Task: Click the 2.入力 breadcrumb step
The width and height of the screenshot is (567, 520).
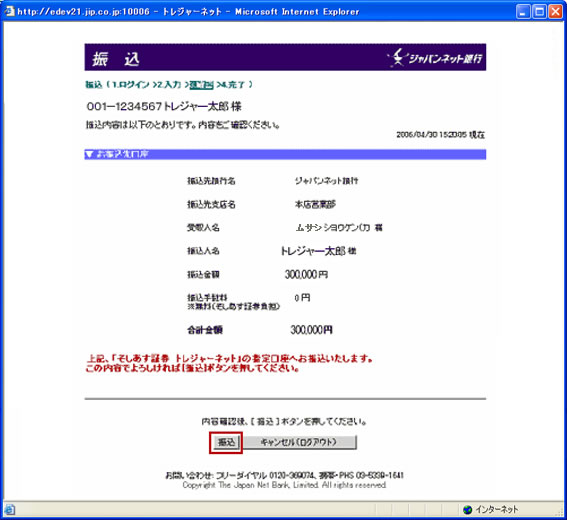Action: pyautogui.click(x=169, y=85)
